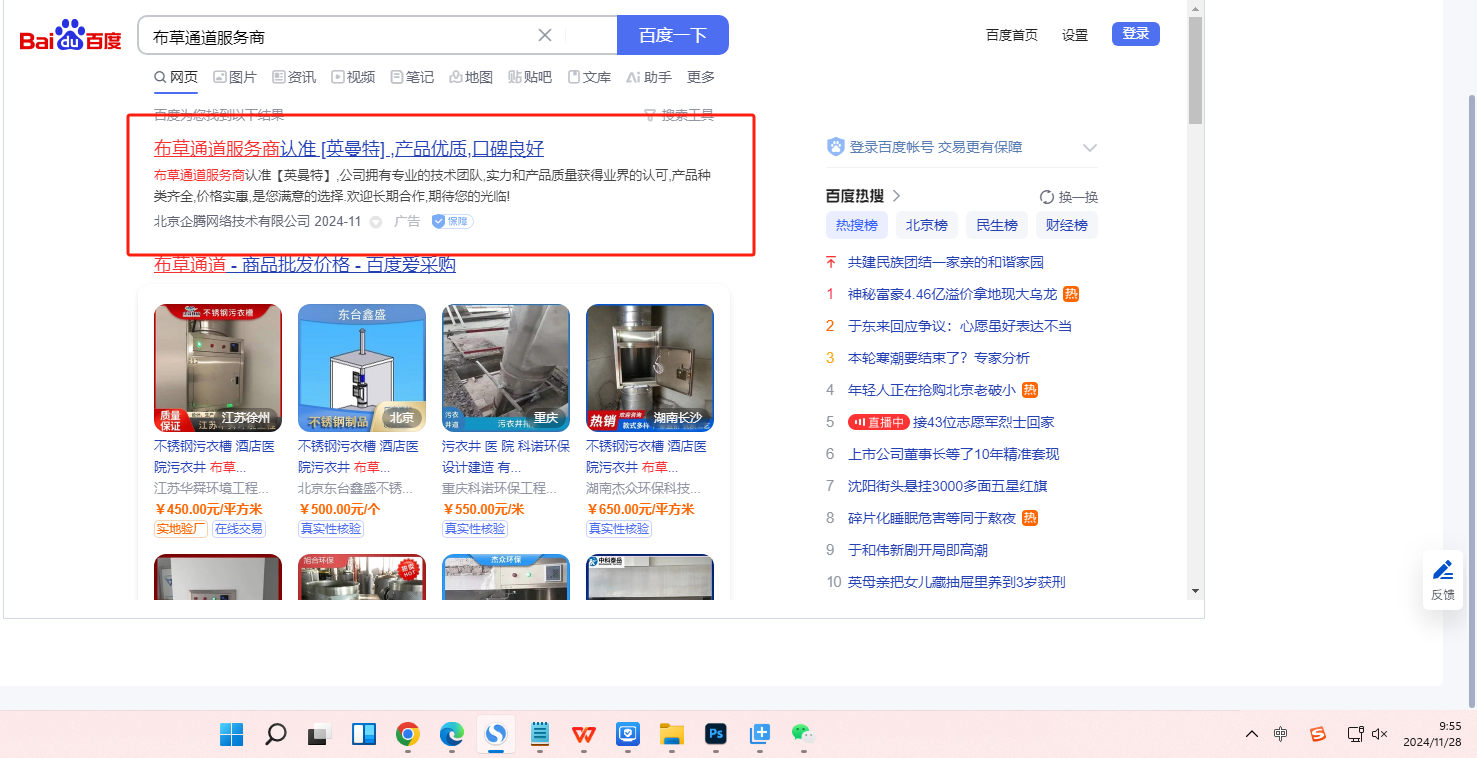
Task: Select the 民生榜 ranking tab
Action: (x=997, y=225)
